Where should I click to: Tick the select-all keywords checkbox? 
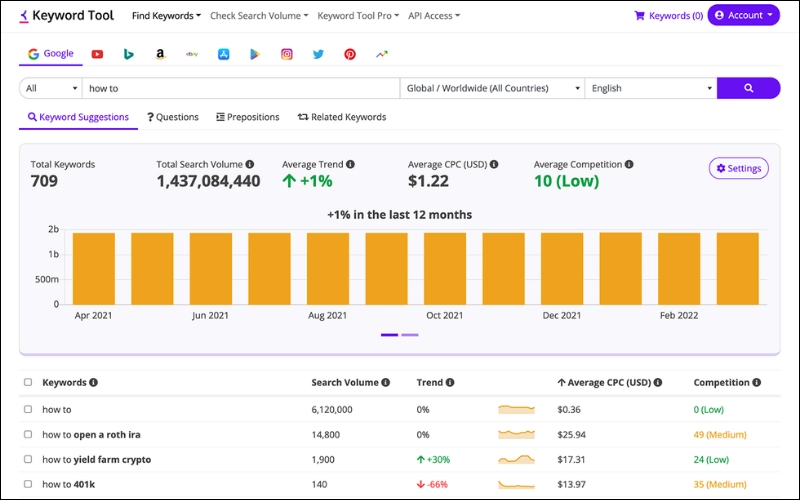coord(28,382)
